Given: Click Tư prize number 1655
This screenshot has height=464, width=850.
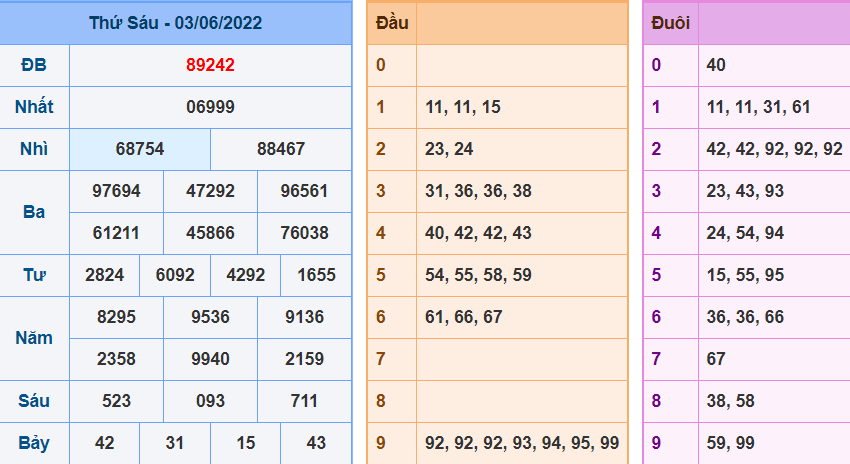Looking at the screenshot, I should tap(316, 275).
